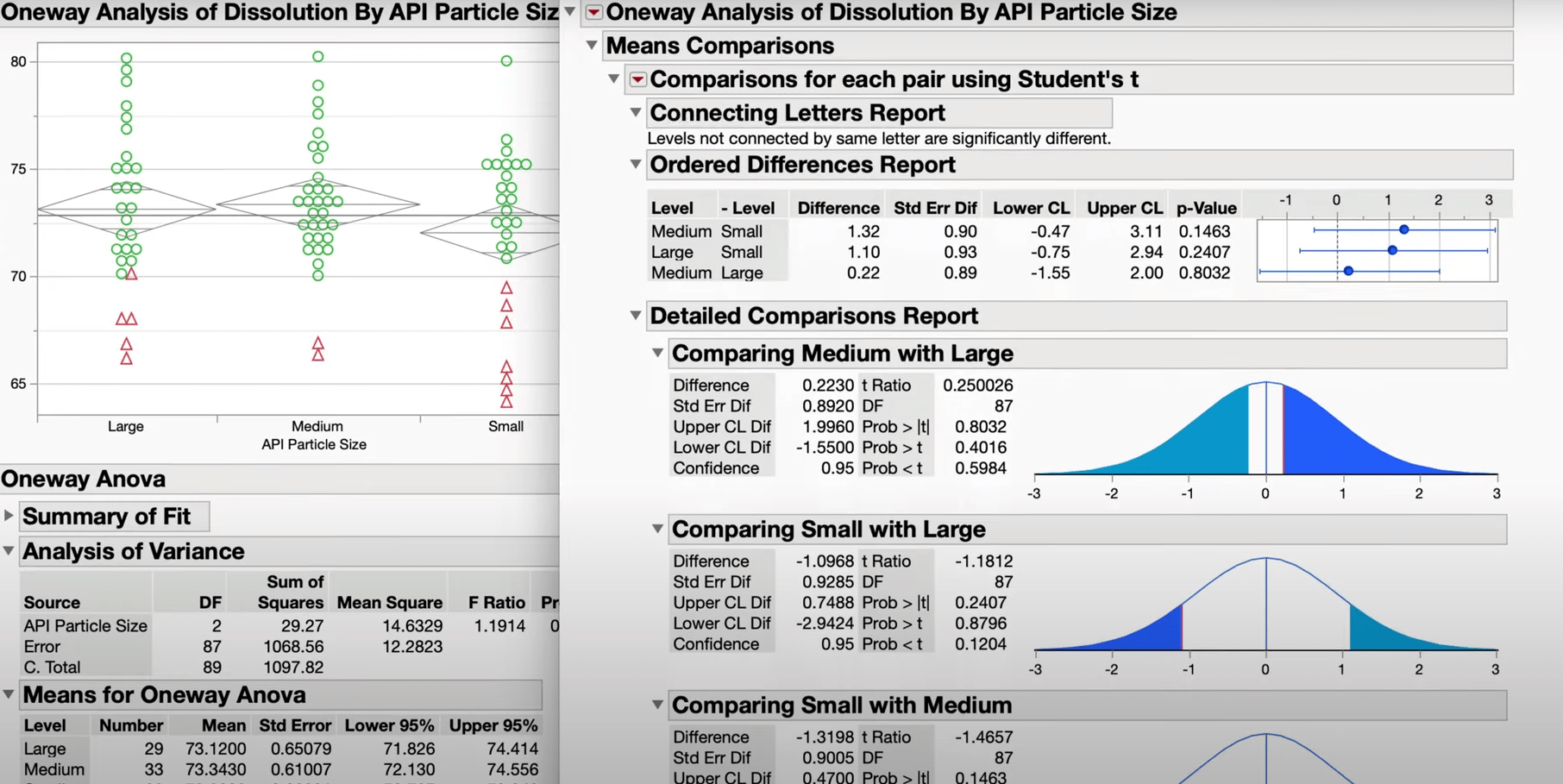Select t Ratio 0.250026 in Medium with Large

[x=977, y=386]
